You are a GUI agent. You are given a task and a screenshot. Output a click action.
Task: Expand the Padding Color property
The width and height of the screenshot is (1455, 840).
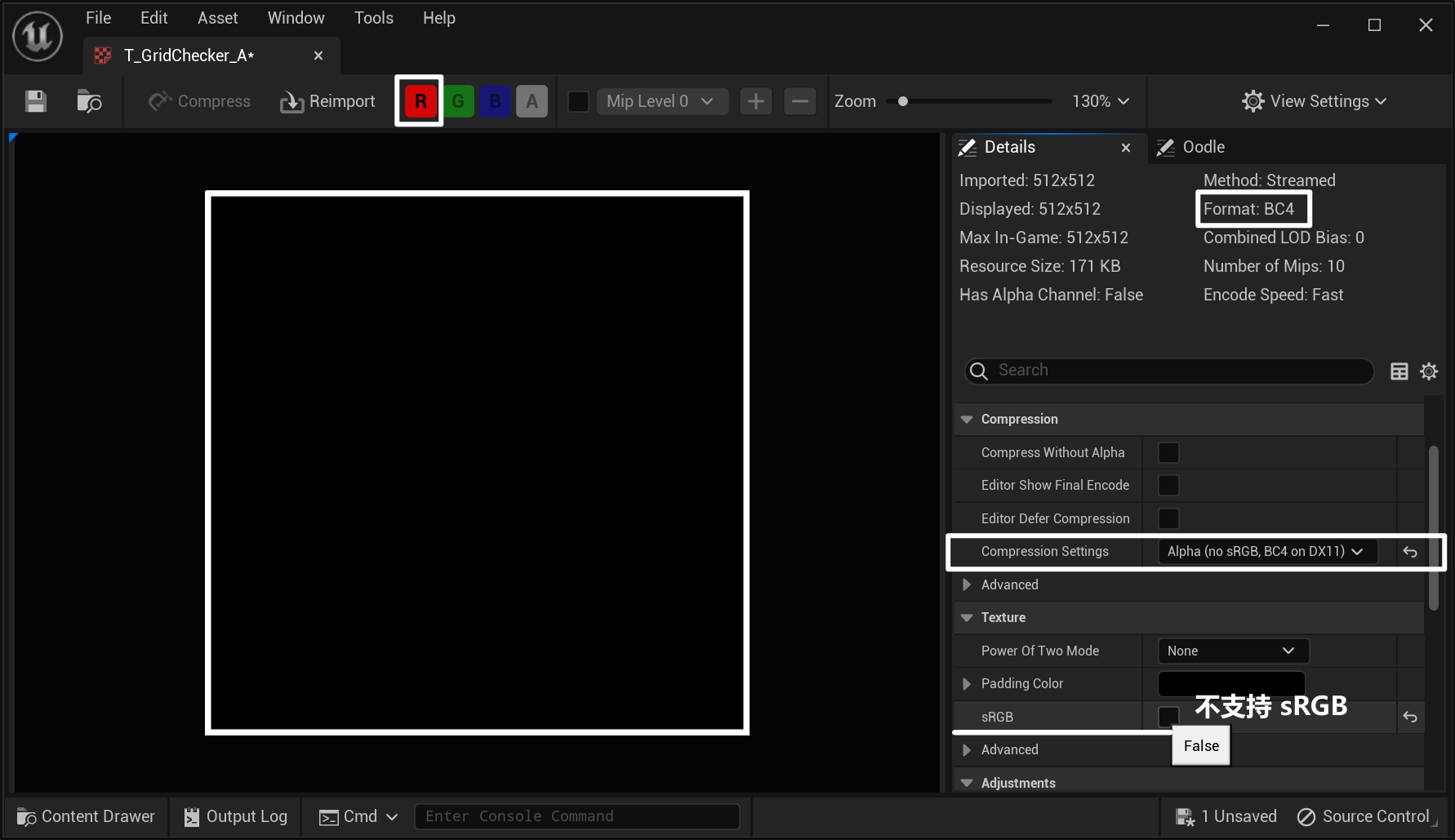point(967,683)
